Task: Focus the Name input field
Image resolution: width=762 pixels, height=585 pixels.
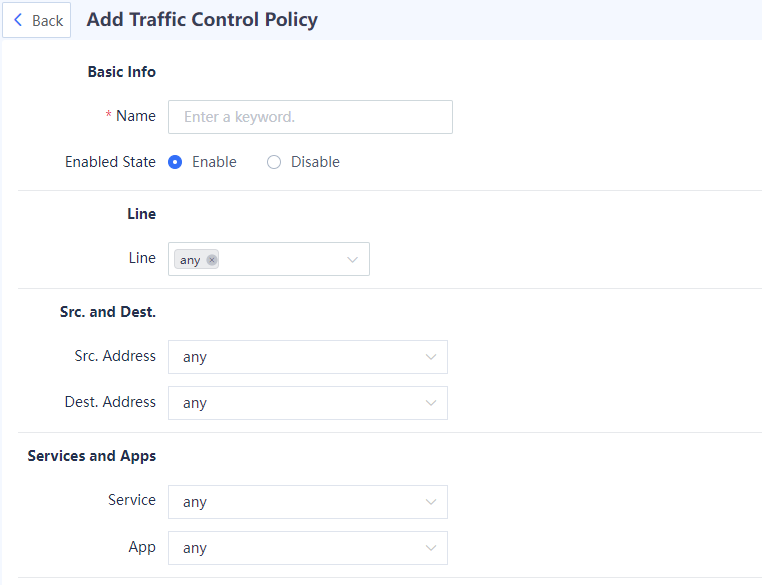Action: coord(310,117)
